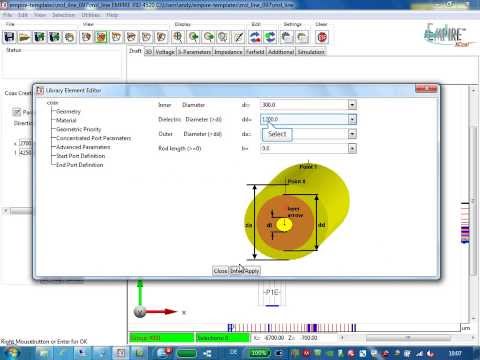Select Material in the element tree

(66, 120)
